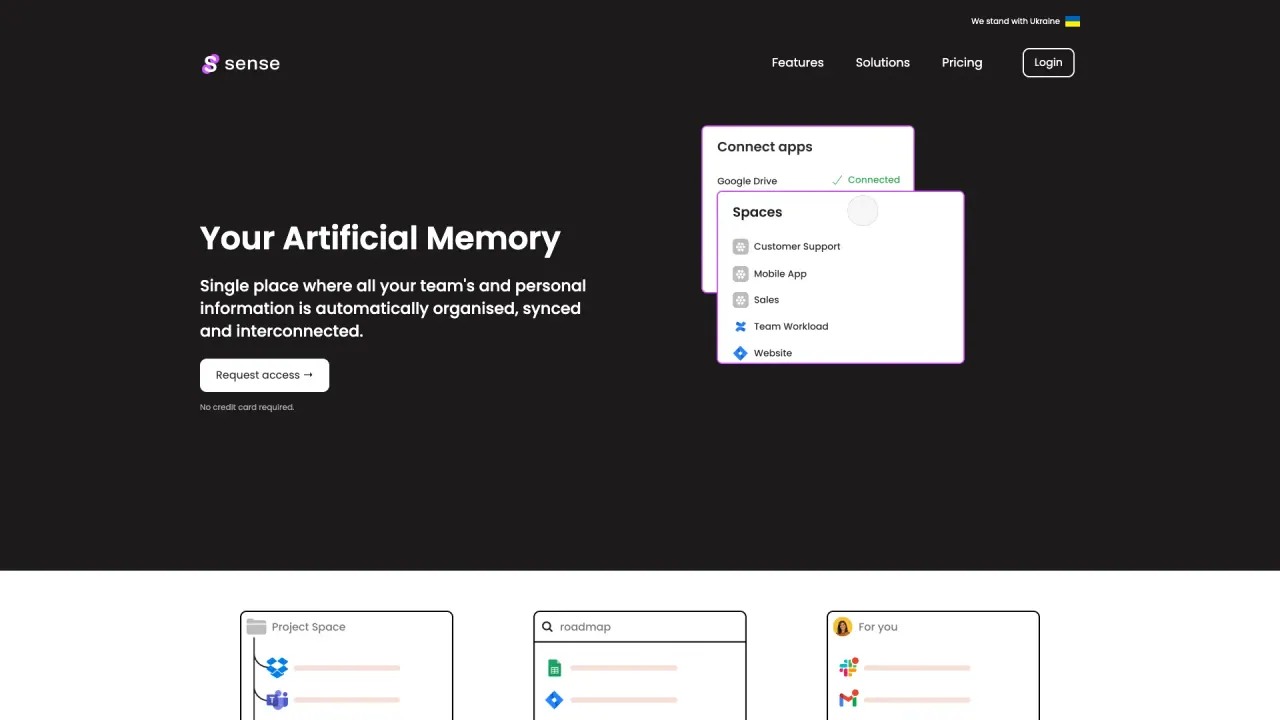Click the green "Connected" status text
Viewport: 1280px width, 720px height.
(x=874, y=180)
